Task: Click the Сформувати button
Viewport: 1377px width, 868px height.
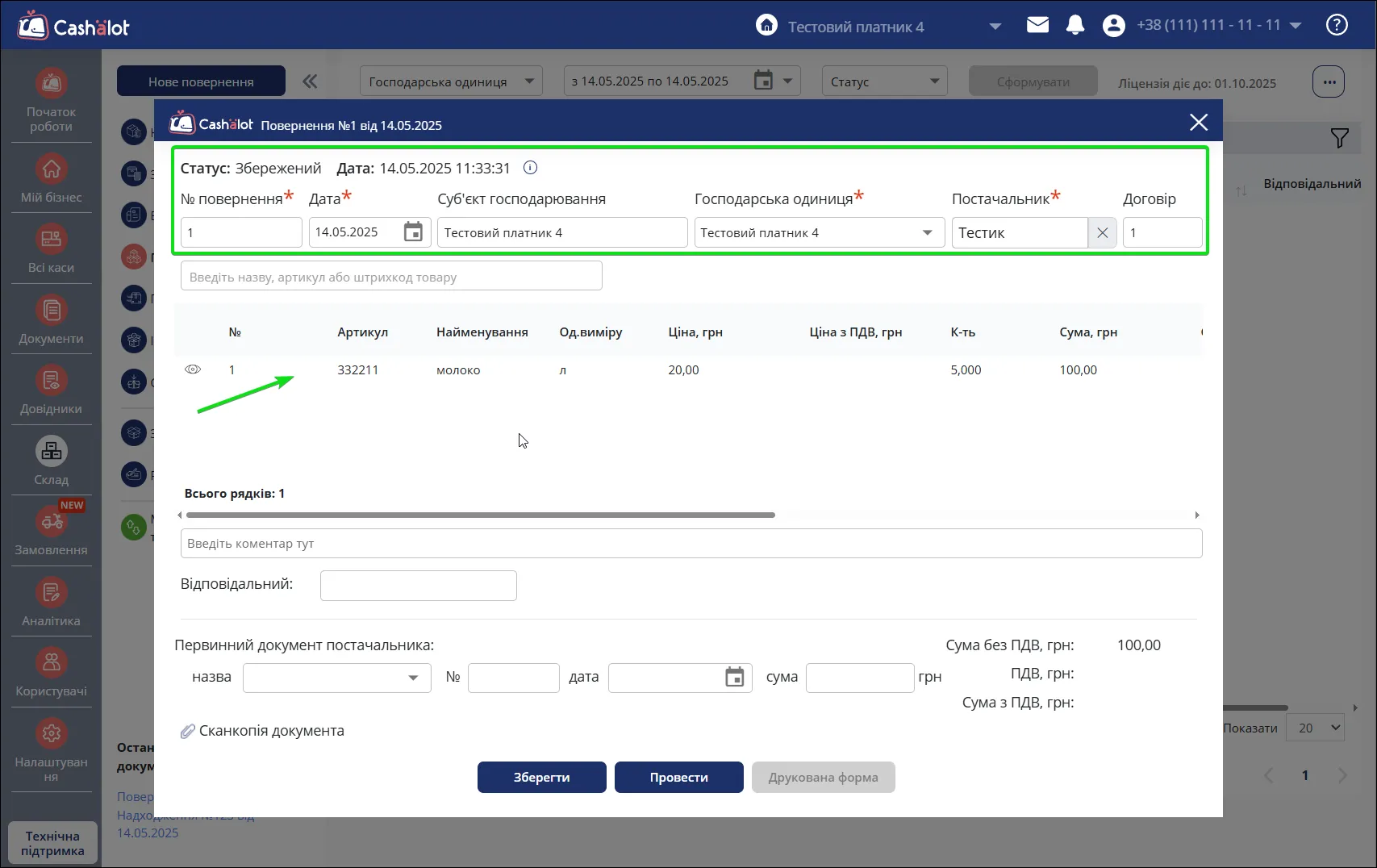Action: (x=1033, y=81)
